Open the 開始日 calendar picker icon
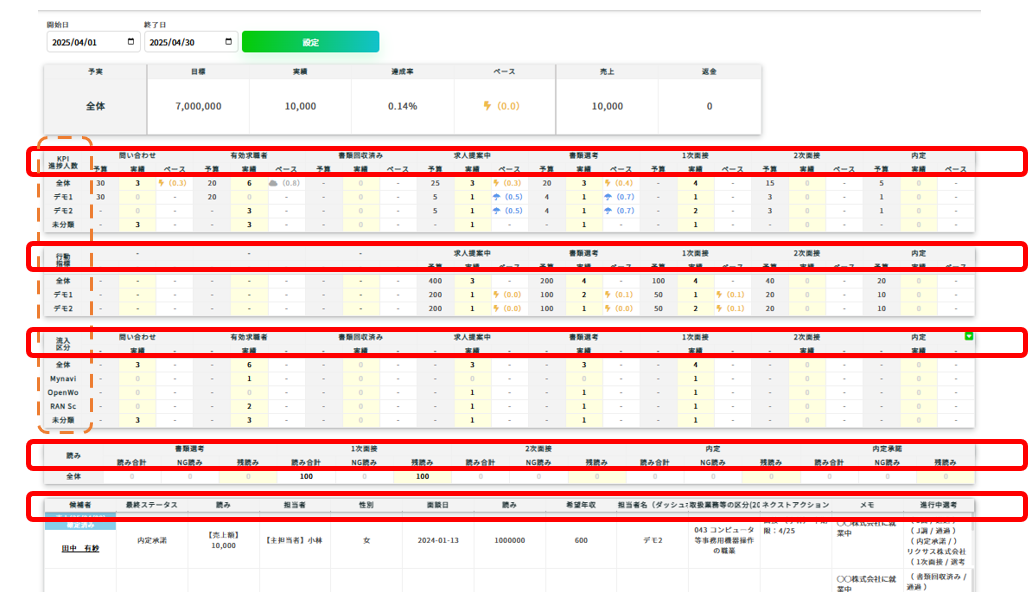The image size is (1034, 592). pyautogui.click(x=131, y=42)
